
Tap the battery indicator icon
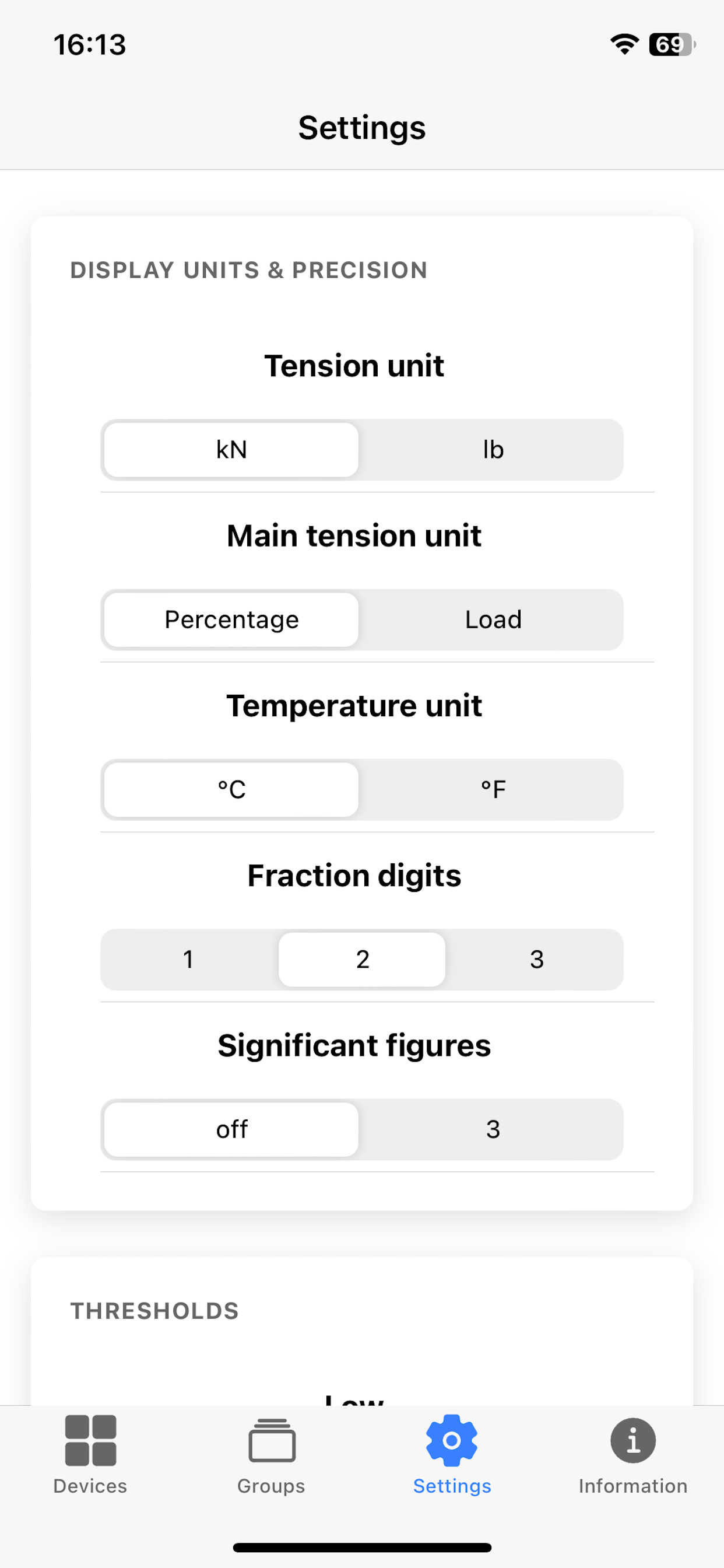point(672,44)
